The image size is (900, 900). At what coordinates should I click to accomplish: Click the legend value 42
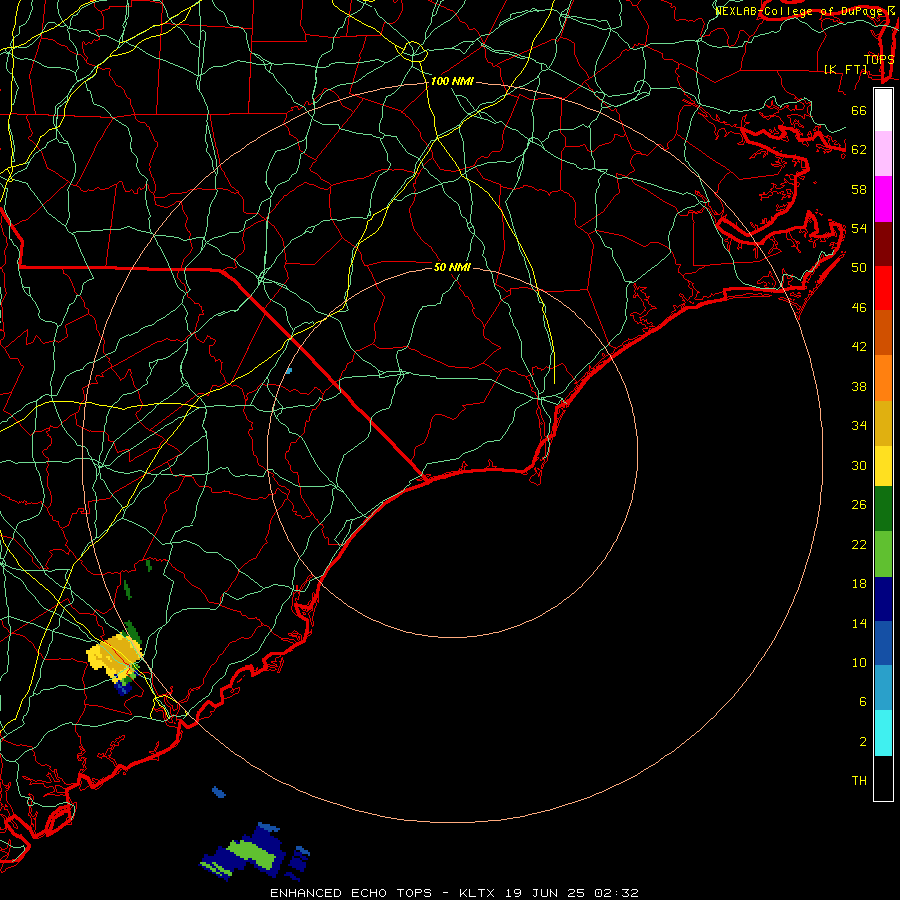coord(859,347)
